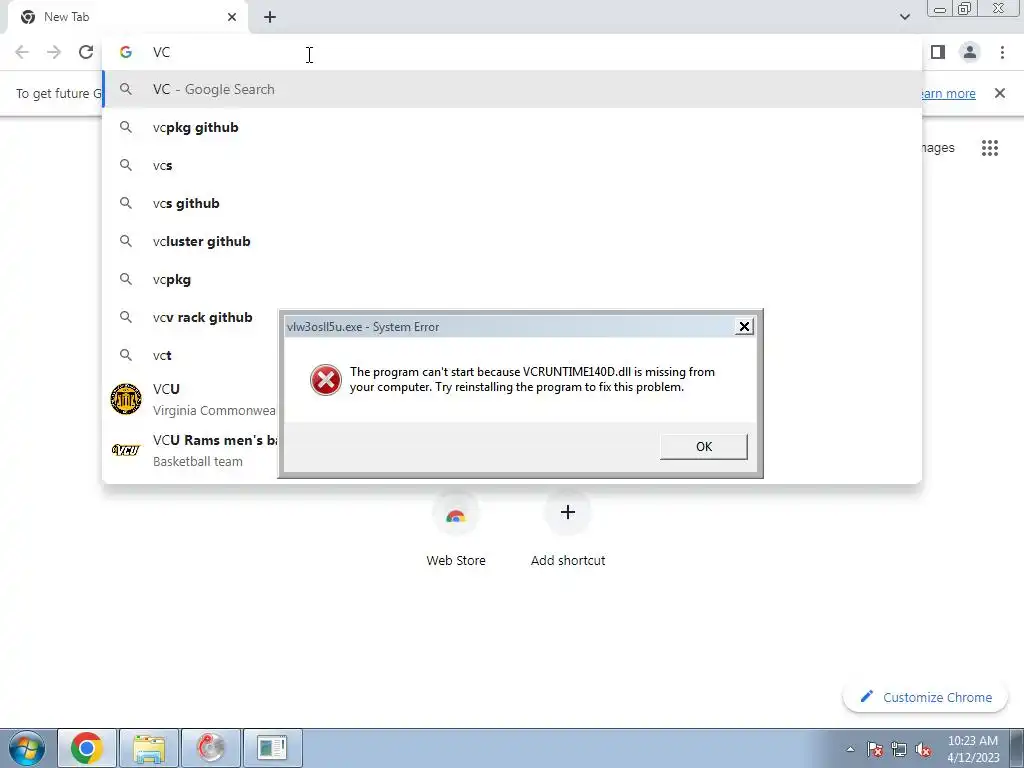Toggle the Chrome side panel icon
This screenshot has height=768, width=1024.
938,52
